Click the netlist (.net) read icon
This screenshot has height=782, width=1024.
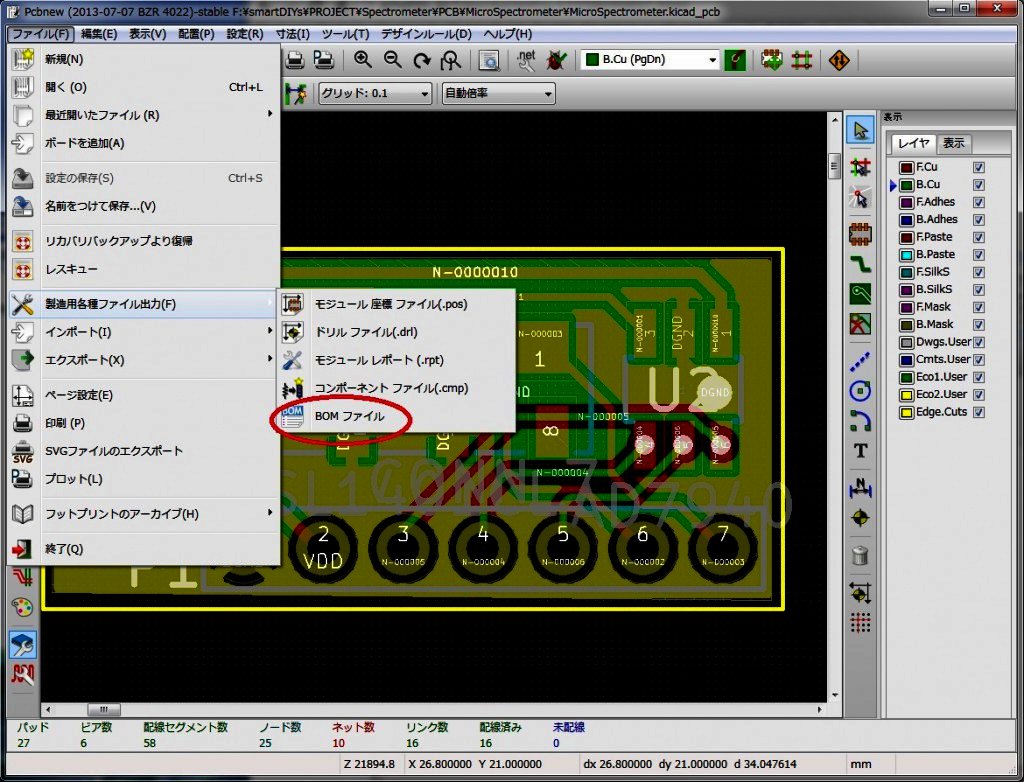pos(525,60)
